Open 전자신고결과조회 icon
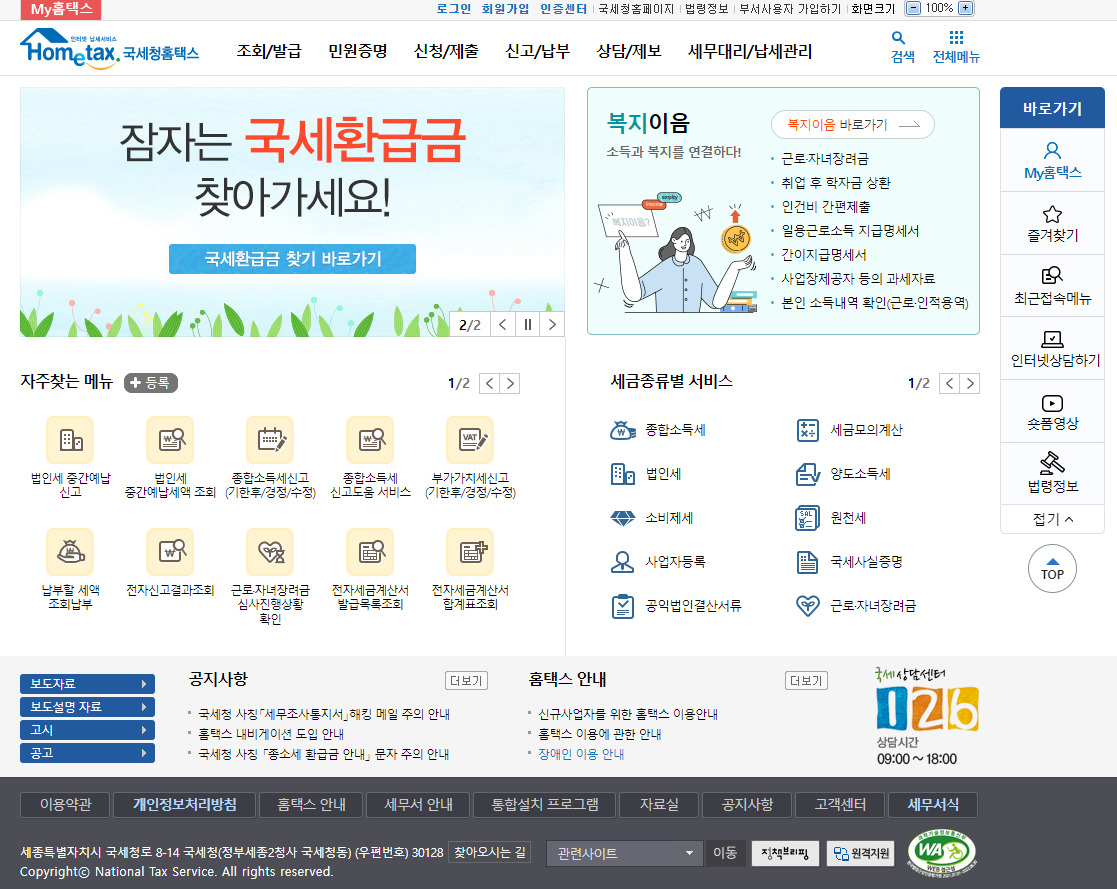 (170, 552)
